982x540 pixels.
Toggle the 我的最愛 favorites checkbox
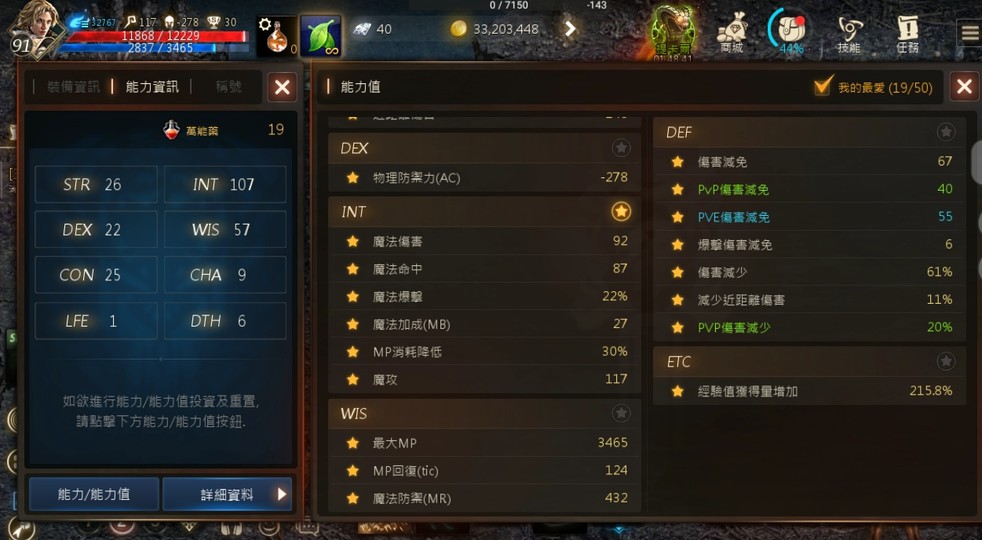[823, 86]
